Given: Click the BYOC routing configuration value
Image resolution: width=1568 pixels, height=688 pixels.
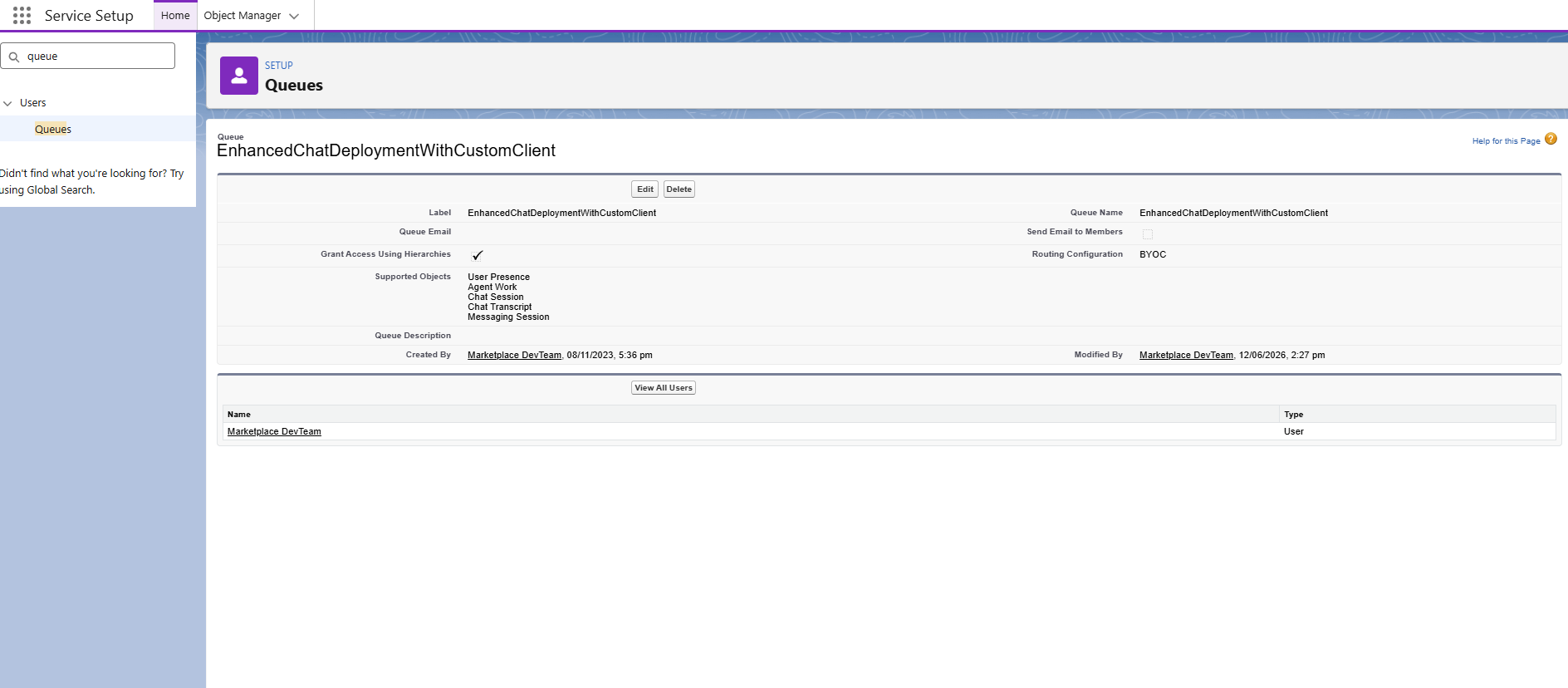Looking at the screenshot, I should 1153,254.
